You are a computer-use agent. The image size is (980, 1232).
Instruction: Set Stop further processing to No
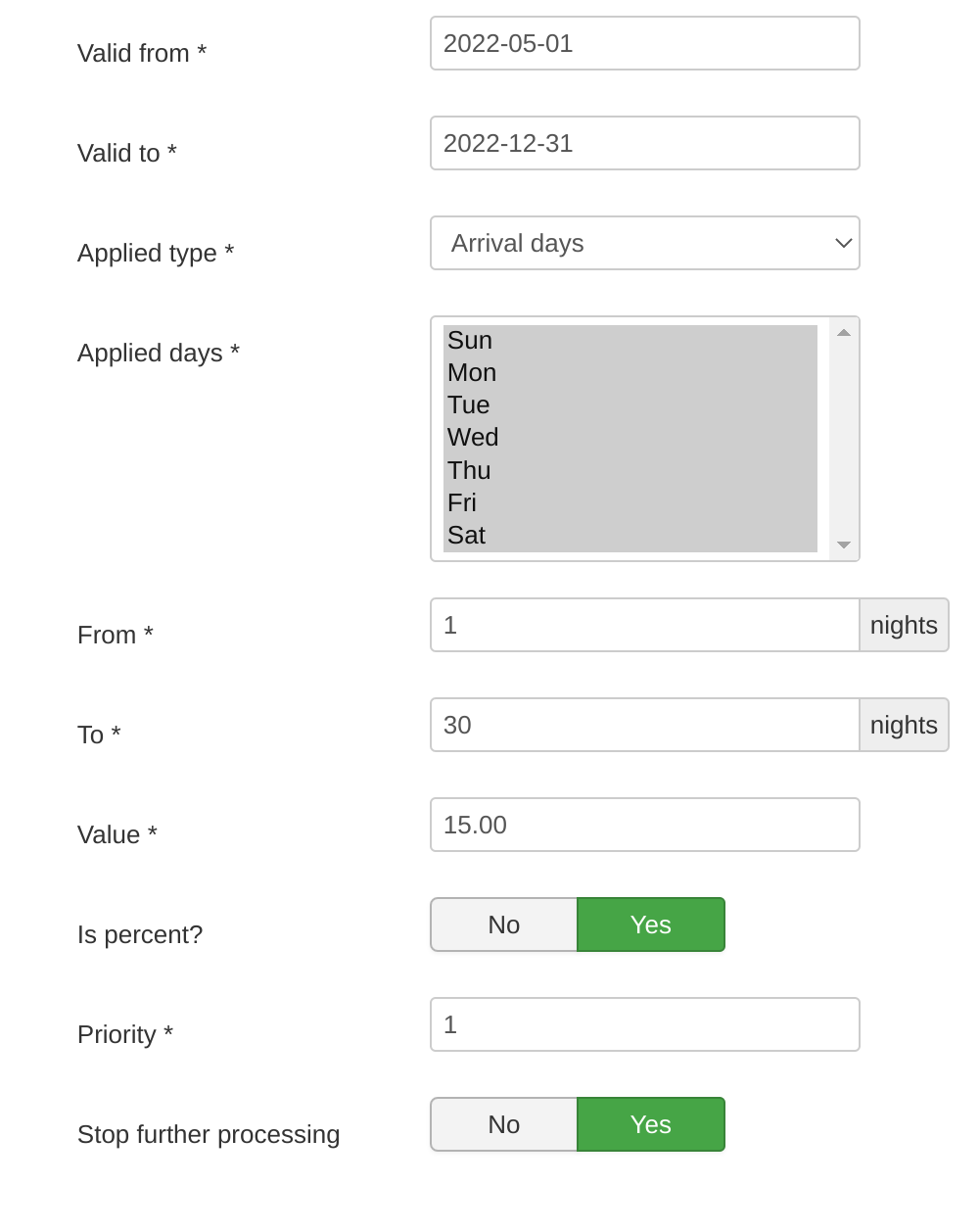504,1124
